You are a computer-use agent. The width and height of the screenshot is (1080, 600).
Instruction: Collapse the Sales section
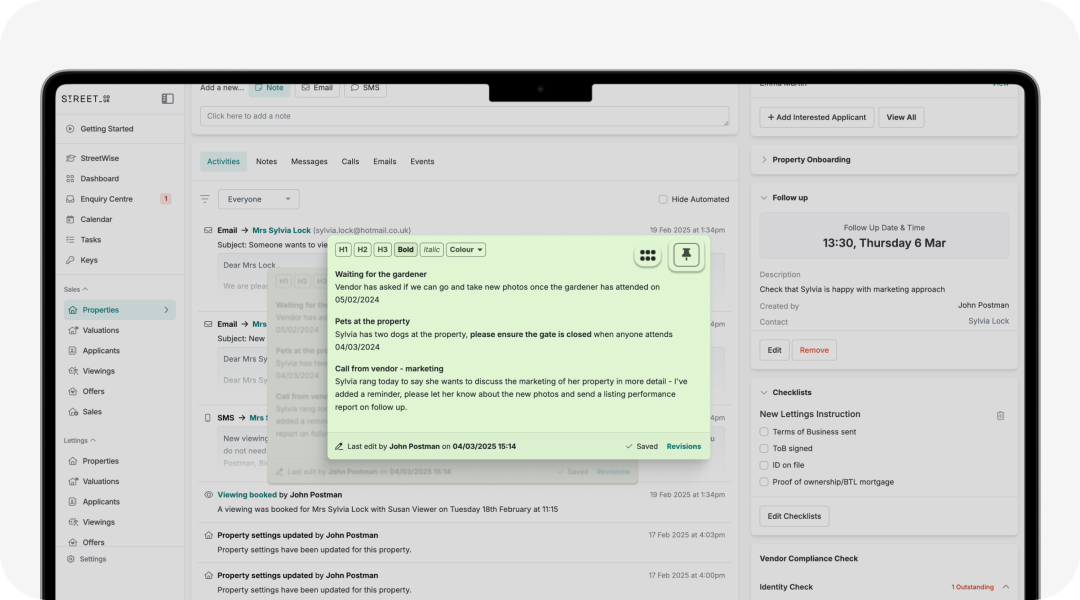coord(76,289)
